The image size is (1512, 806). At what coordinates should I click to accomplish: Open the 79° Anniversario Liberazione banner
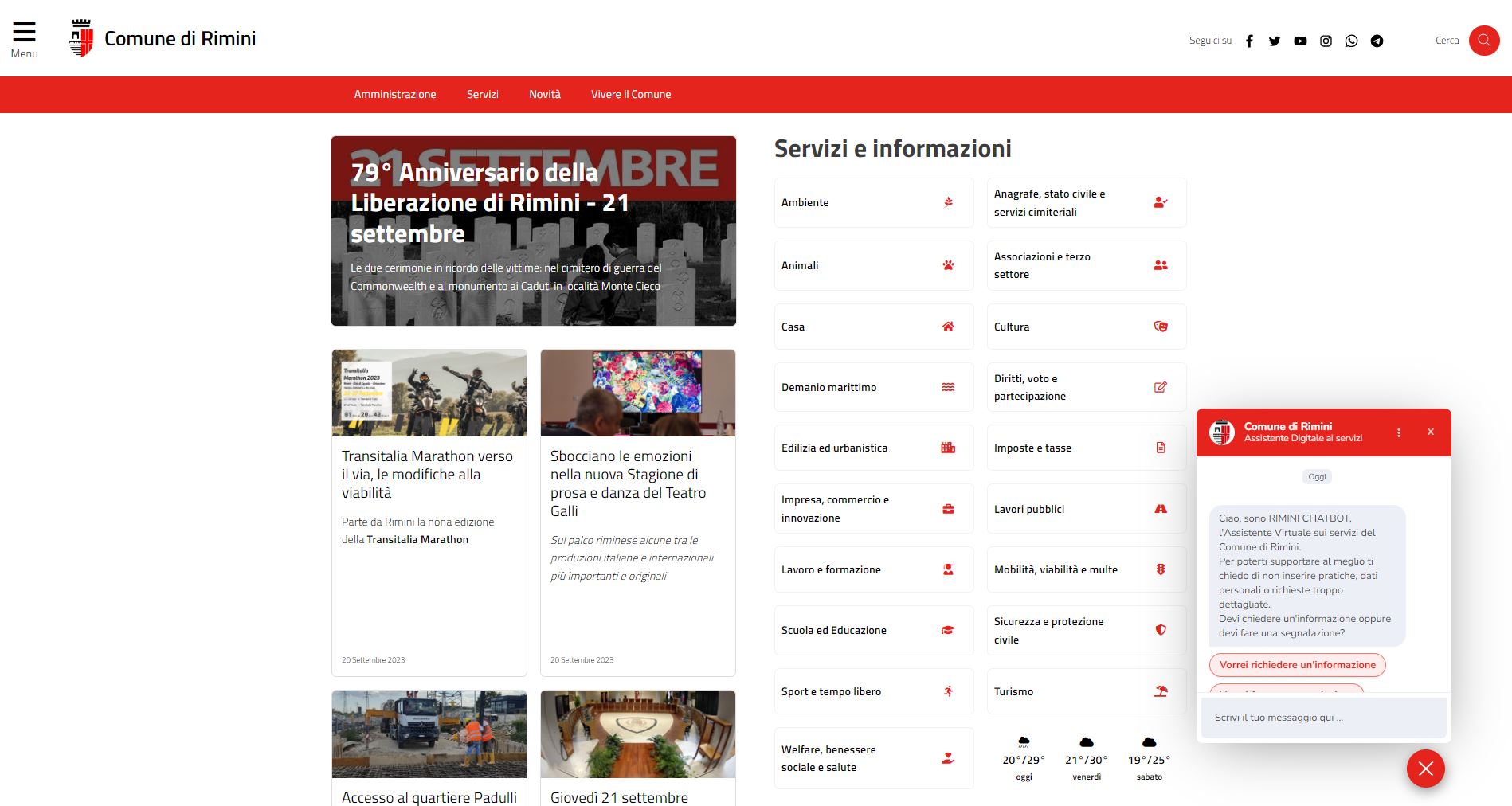coord(533,231)
